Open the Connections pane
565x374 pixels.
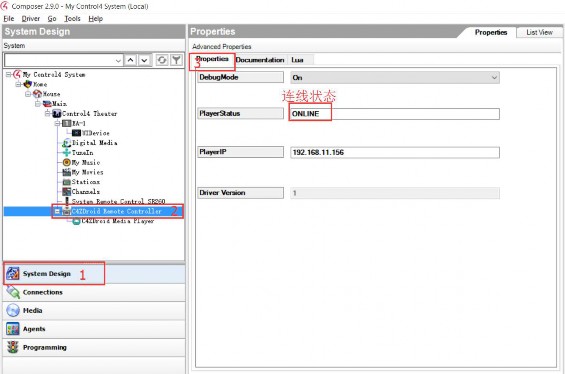coord(94,292)
